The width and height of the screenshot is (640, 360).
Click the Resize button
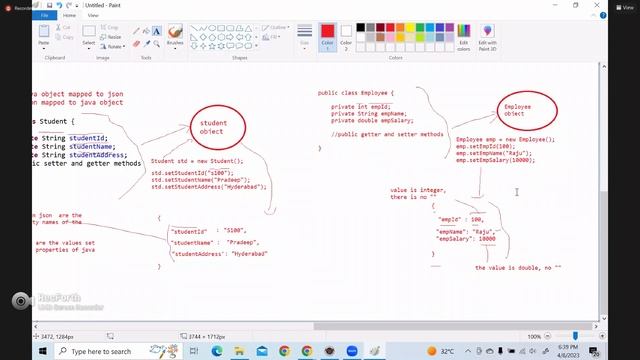[111, 37]
